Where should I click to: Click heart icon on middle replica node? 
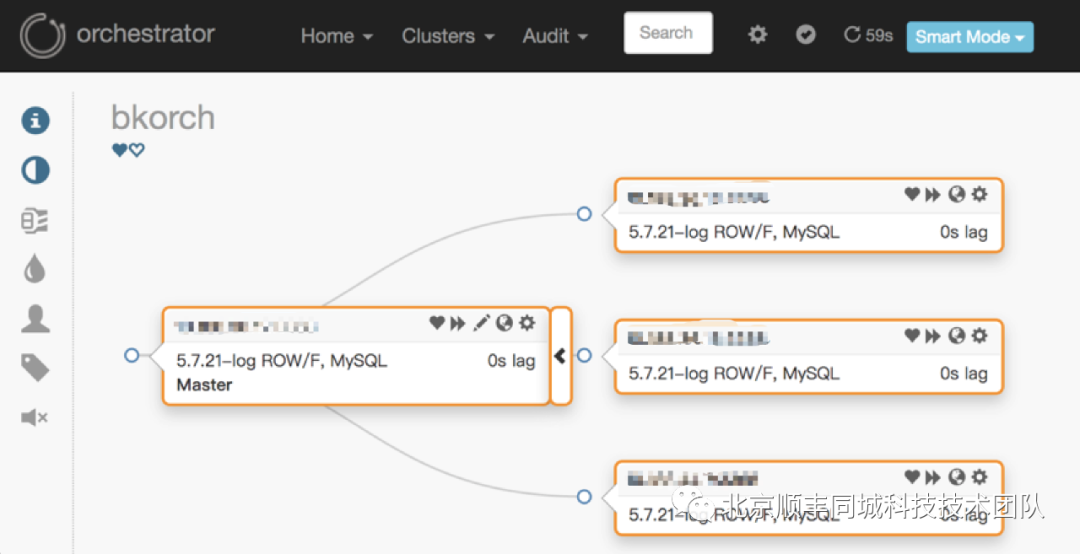tap(912, 336)
